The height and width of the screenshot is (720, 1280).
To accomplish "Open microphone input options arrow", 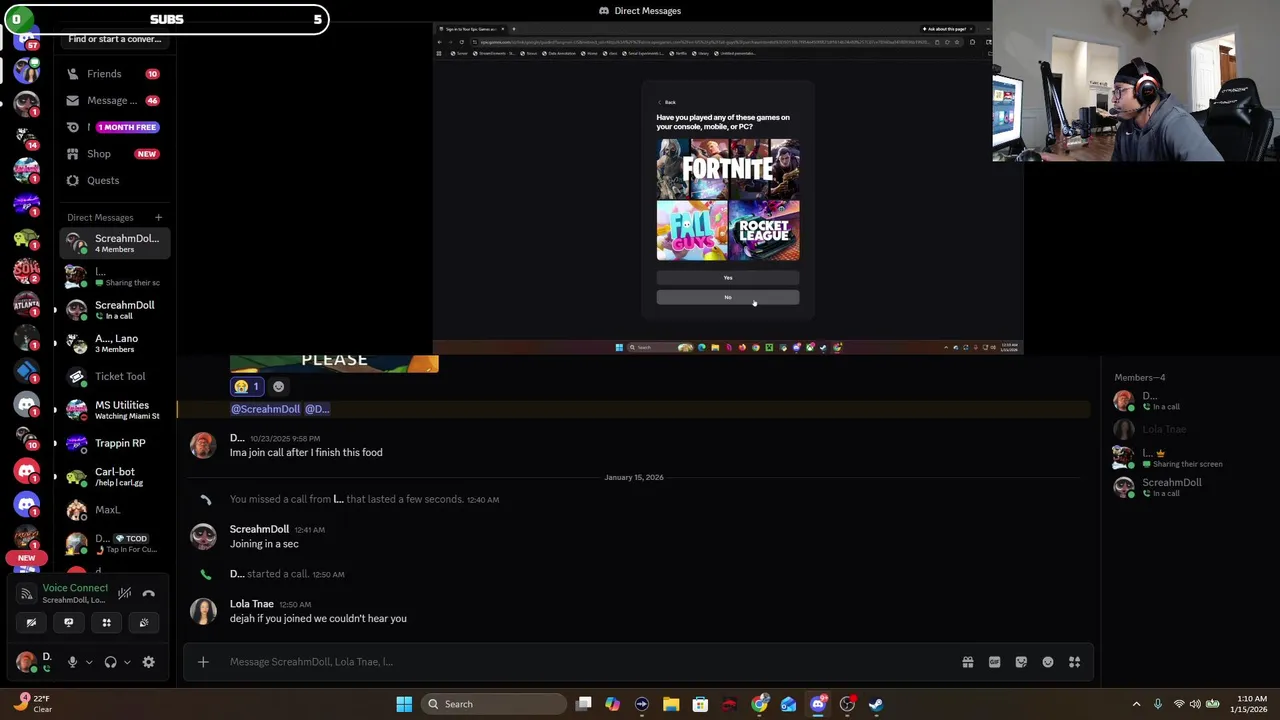I will 88,662.
